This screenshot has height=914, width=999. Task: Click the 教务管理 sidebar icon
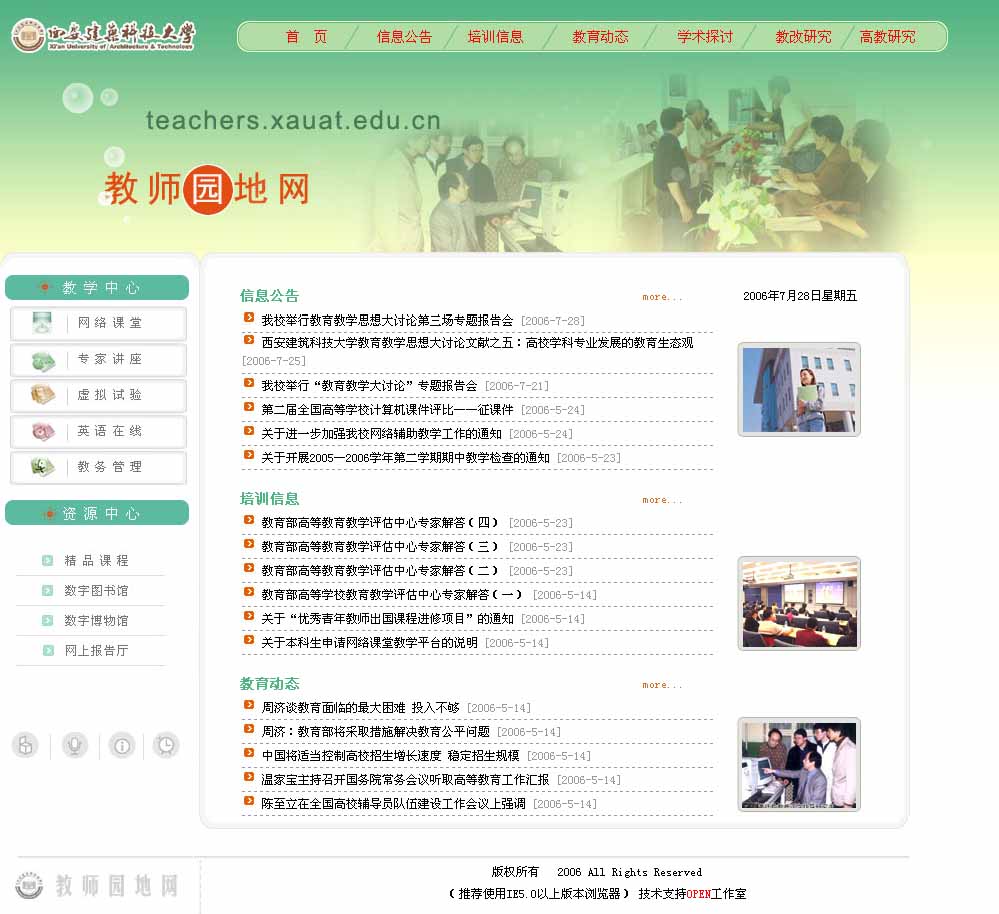(x=42, y=467)
